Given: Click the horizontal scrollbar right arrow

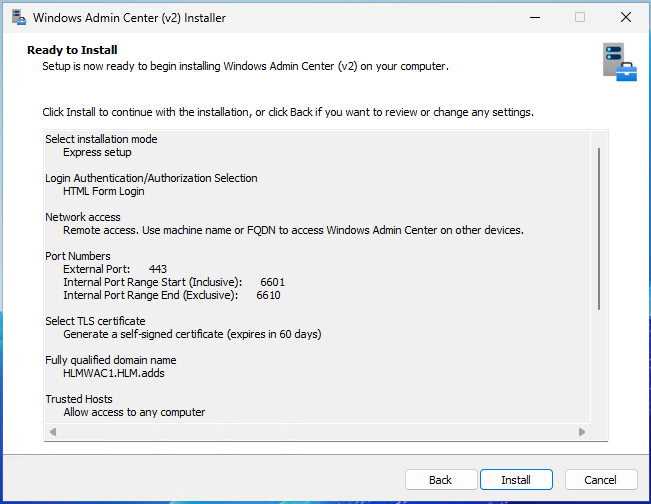Looking at the screenshot, I should point(582,432).
